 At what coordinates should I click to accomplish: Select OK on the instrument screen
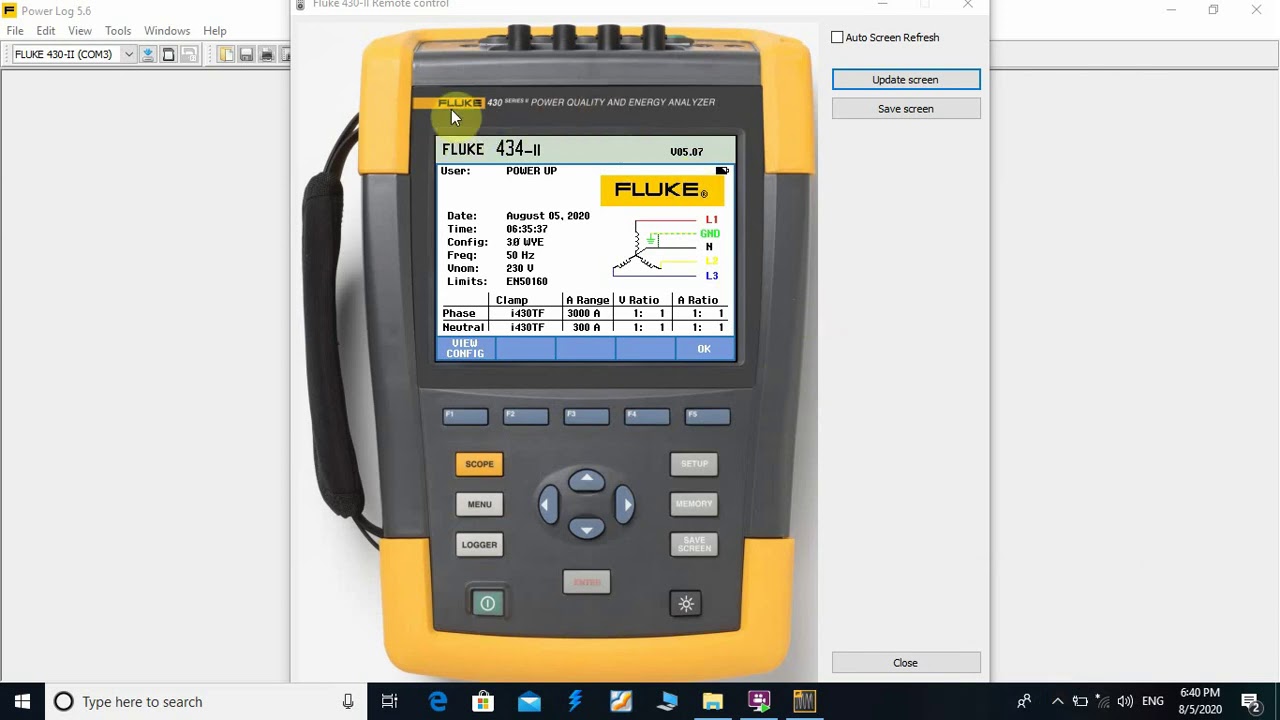[x=704, y=349]
